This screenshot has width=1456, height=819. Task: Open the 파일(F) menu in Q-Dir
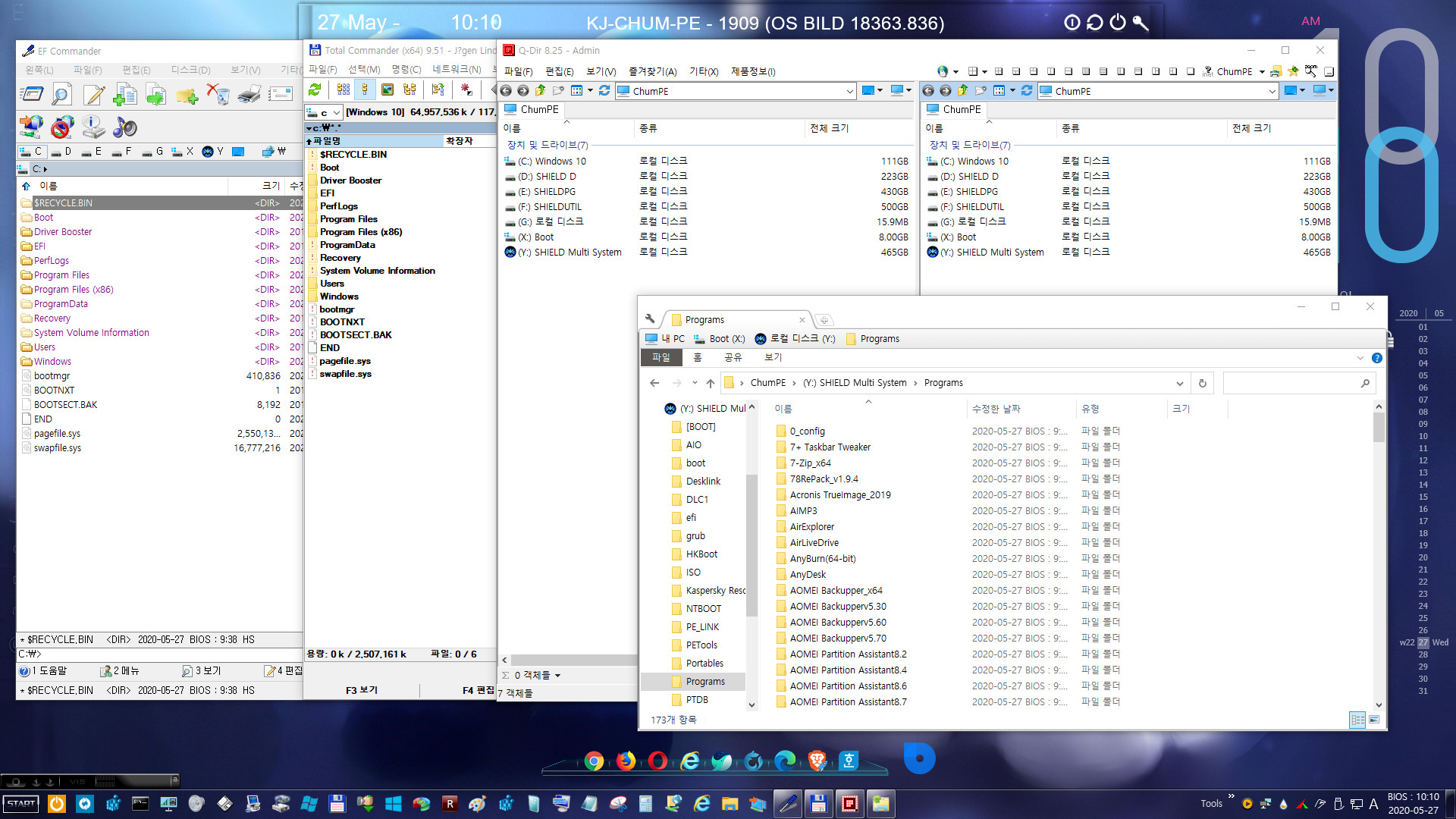tap(519, 71)
